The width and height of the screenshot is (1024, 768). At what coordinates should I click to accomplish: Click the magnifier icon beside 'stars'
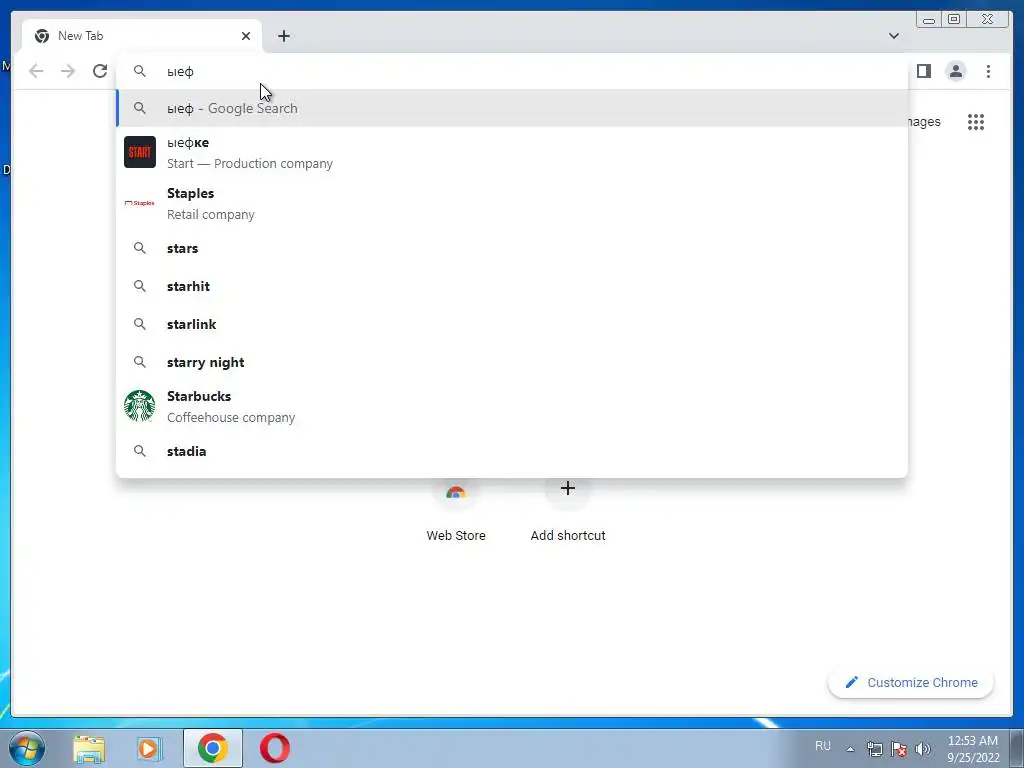(x=140, y=248)
